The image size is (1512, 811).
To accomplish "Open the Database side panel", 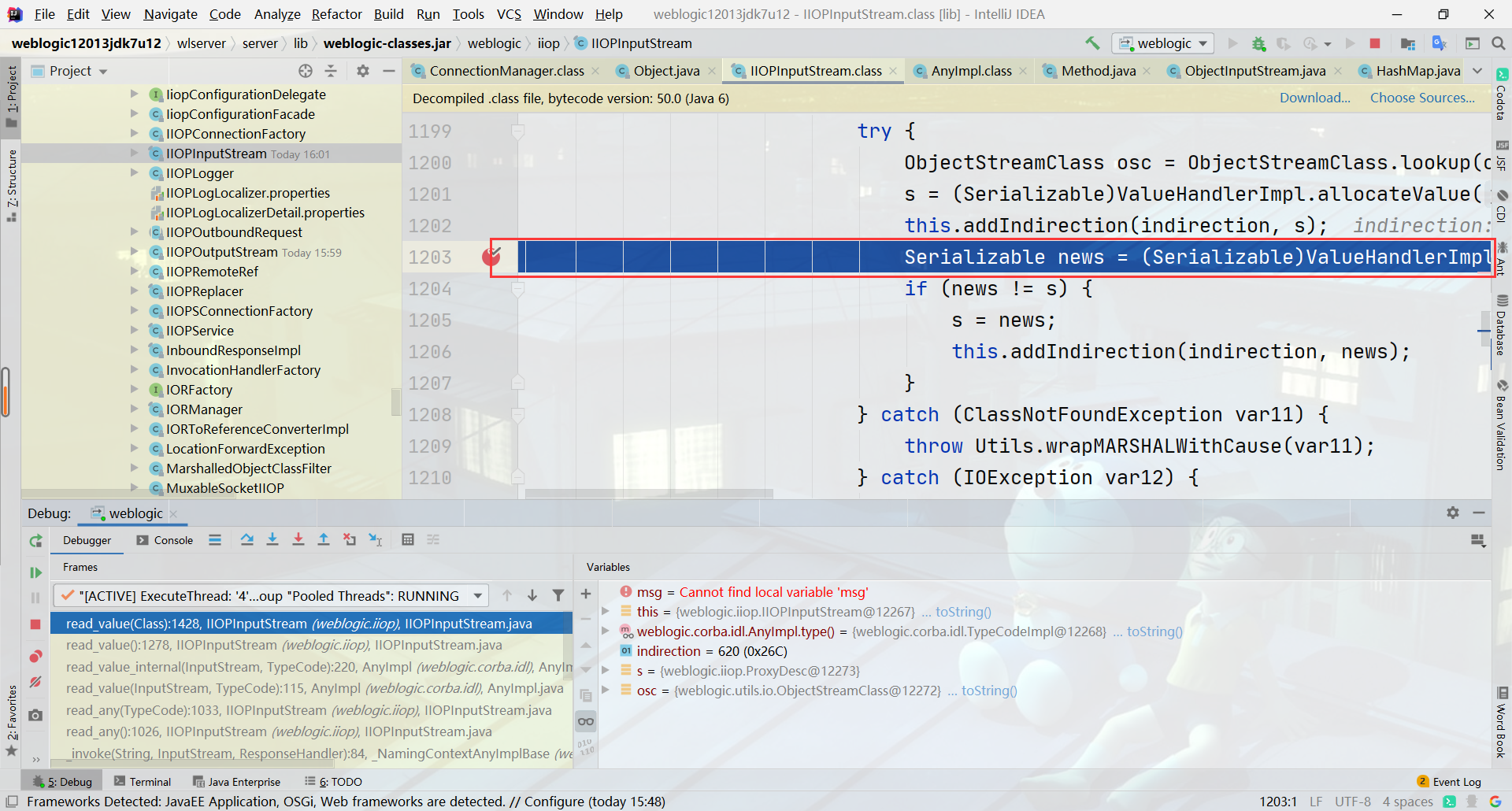I will tap(1502, 325).
